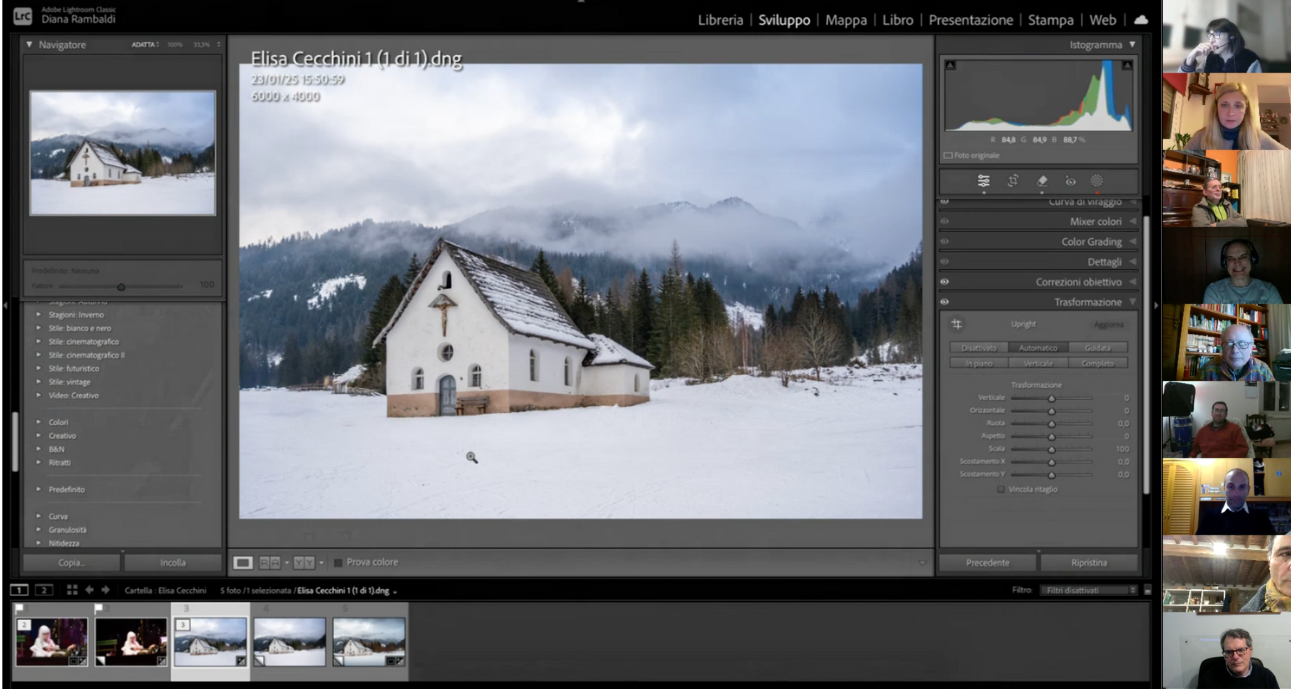This screenshot has height=689, width=1291.
Task: Check the Foto originale box
Action: tap(948, 155)
